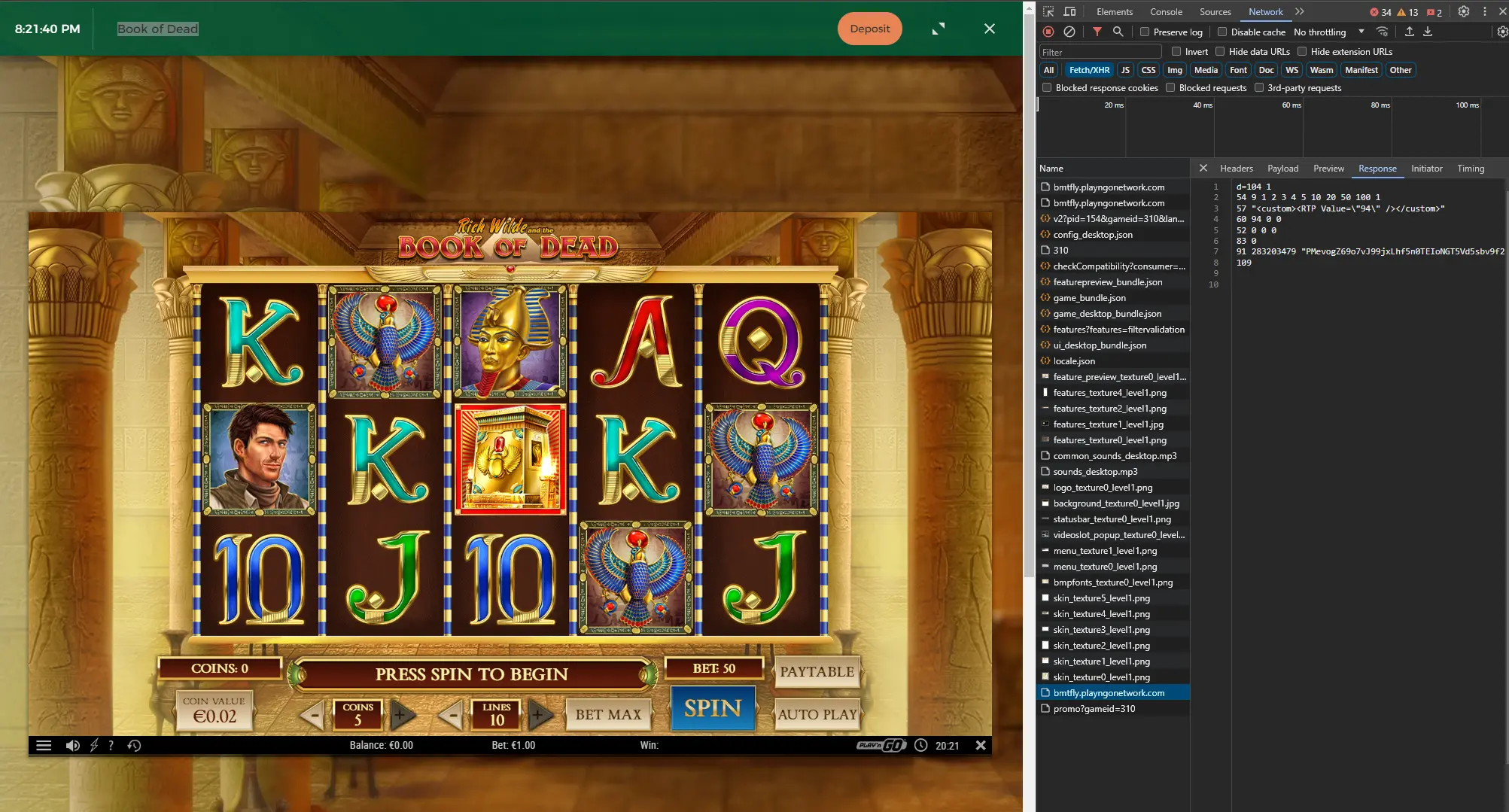Screen dimensions: 1509x812
Task: Close the game via bottom-bar X icon
Action: [x=981, y=745]
